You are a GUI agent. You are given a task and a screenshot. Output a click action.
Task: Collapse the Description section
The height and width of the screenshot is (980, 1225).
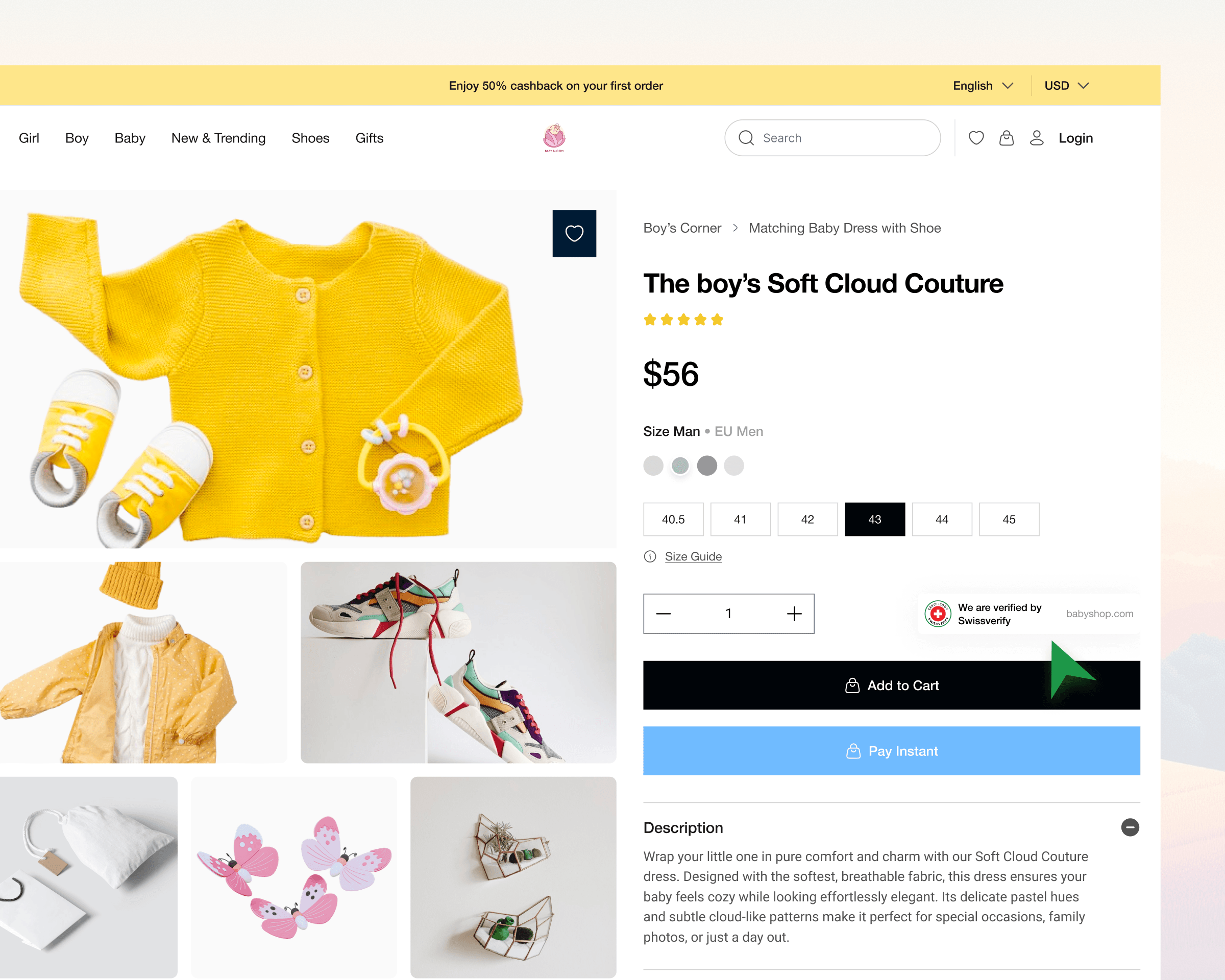click(1130, 828)
